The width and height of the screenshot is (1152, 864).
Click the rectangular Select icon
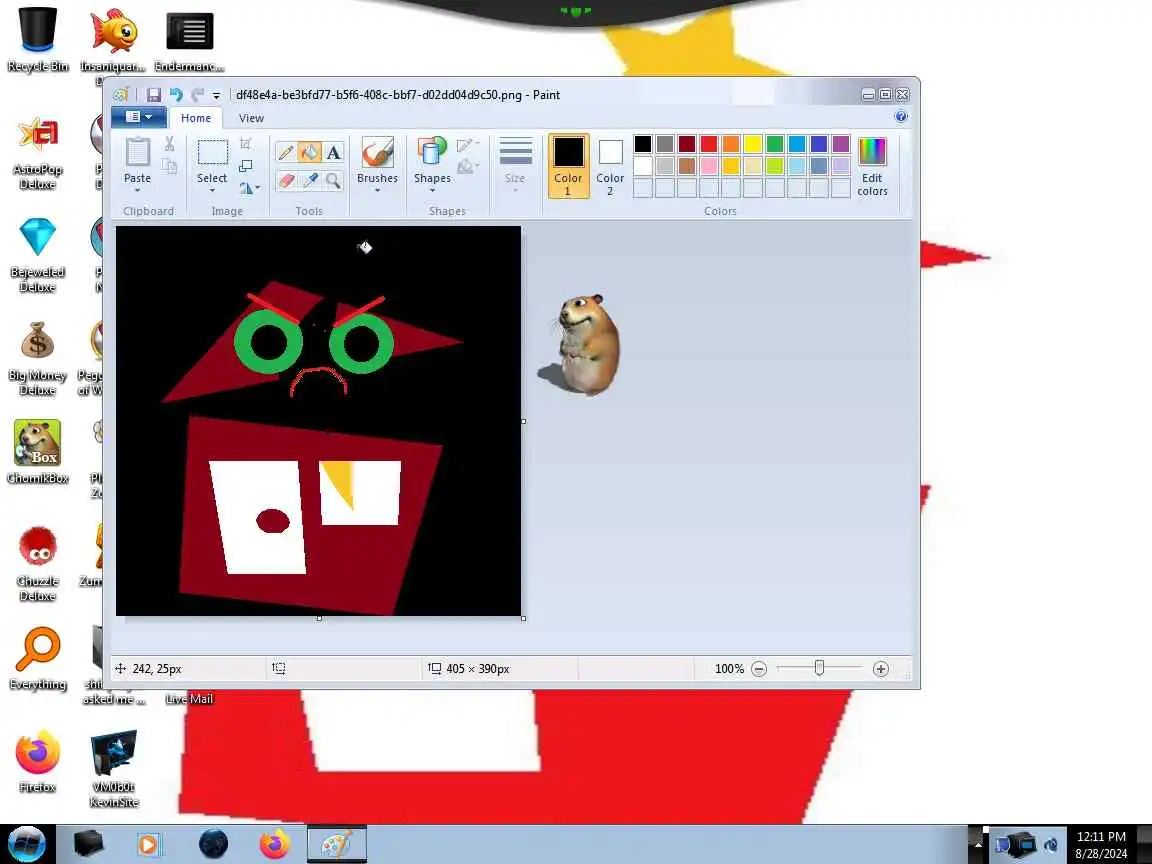pos(212,153)
